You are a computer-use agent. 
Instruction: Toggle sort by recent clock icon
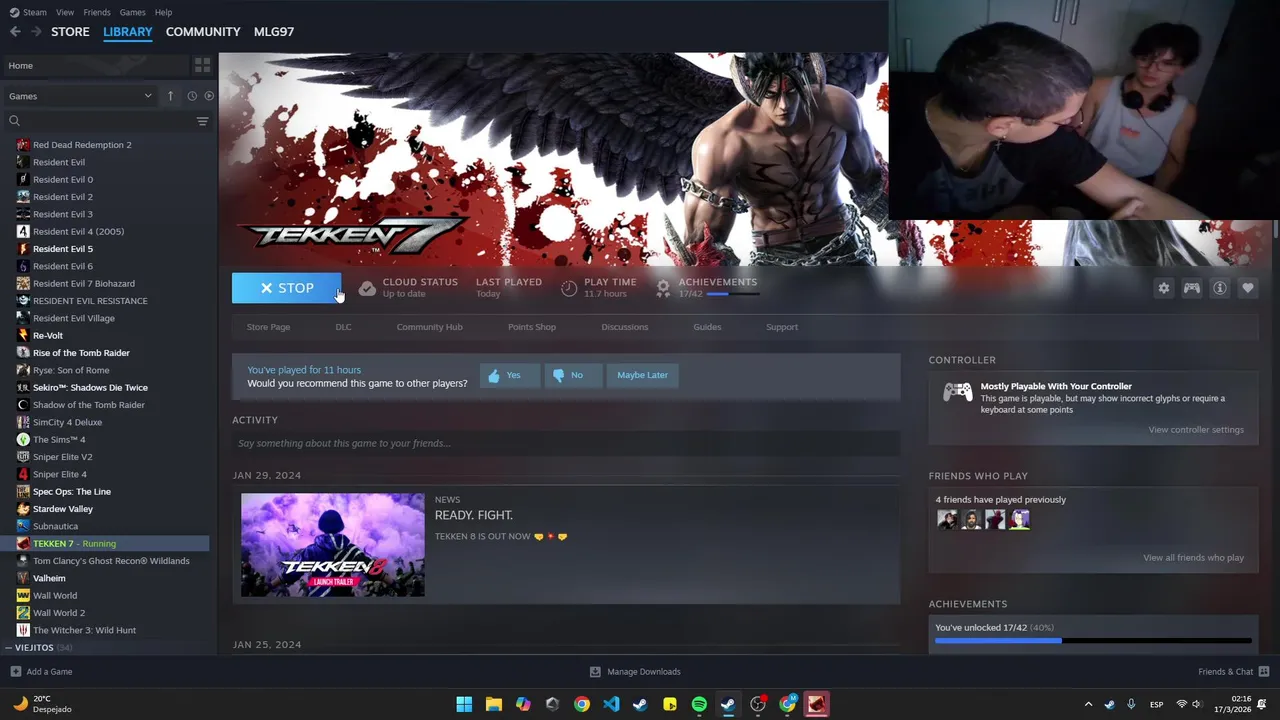click(x=191, y=96)
